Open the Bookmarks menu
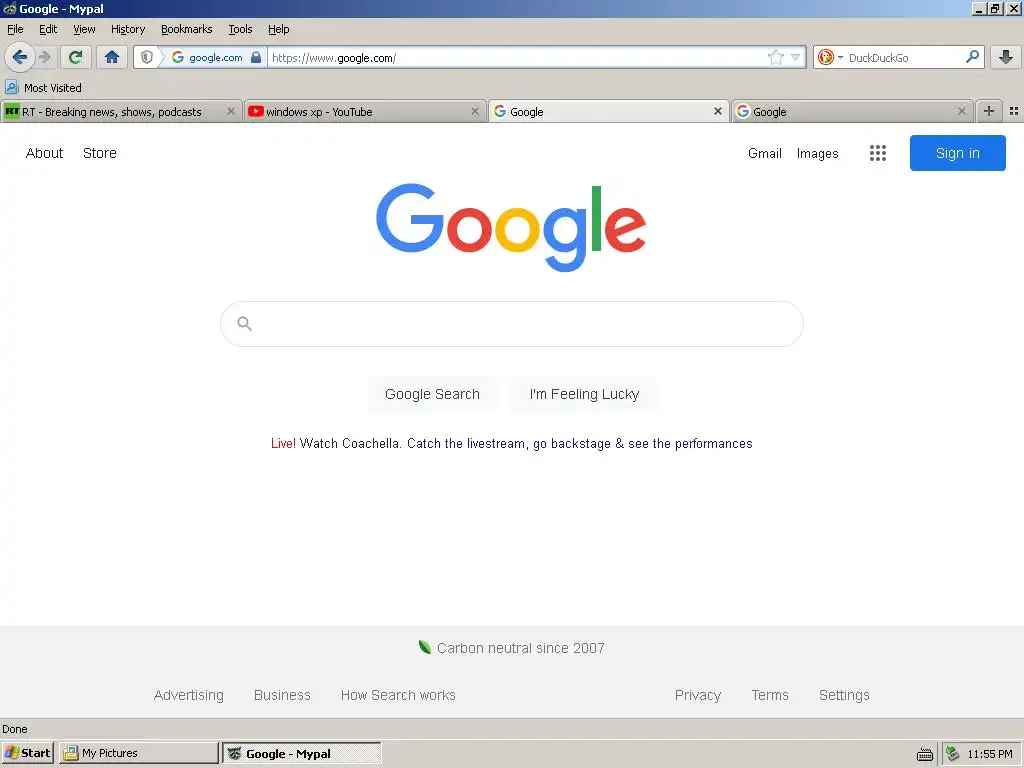 tap(187, 29)
